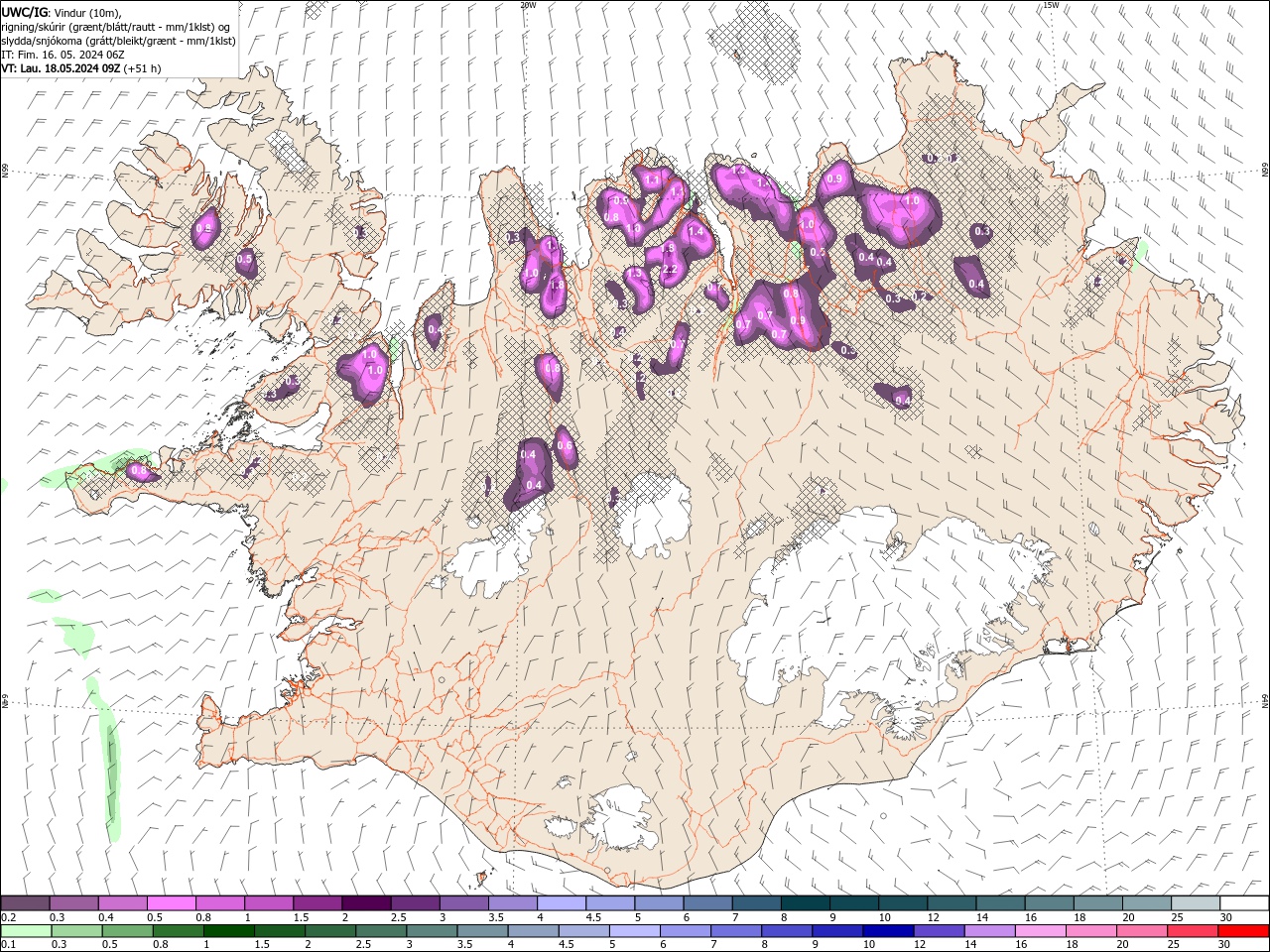Click the 15W longitude label at the top edge
The image size is (1270, 952).
(1051, 5)
